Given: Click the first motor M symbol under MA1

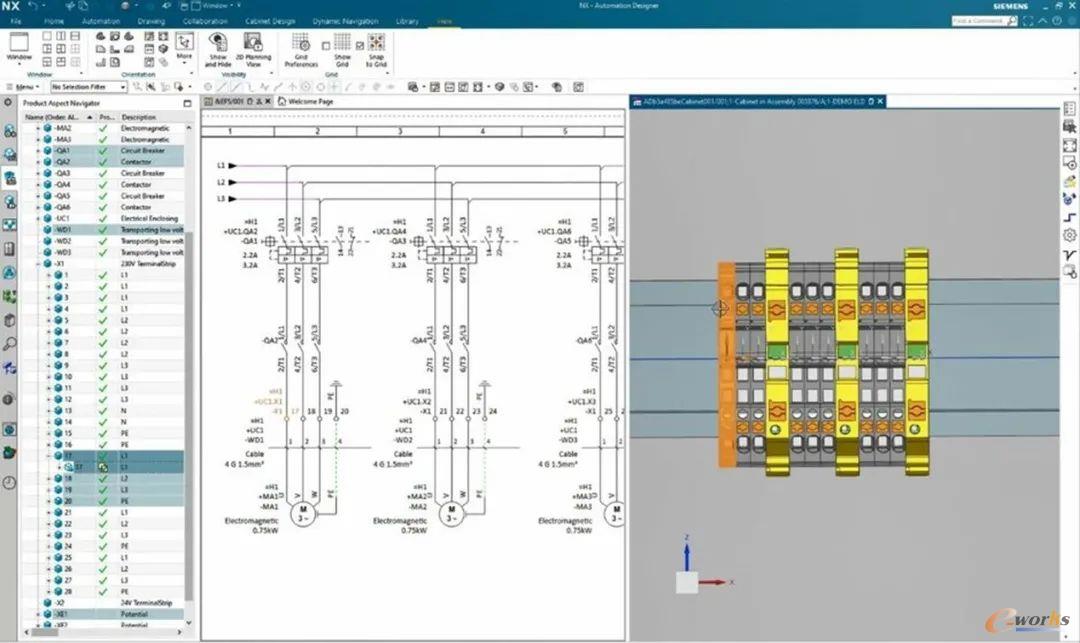Looking at the screenshot, I should [x=302, y=514].
